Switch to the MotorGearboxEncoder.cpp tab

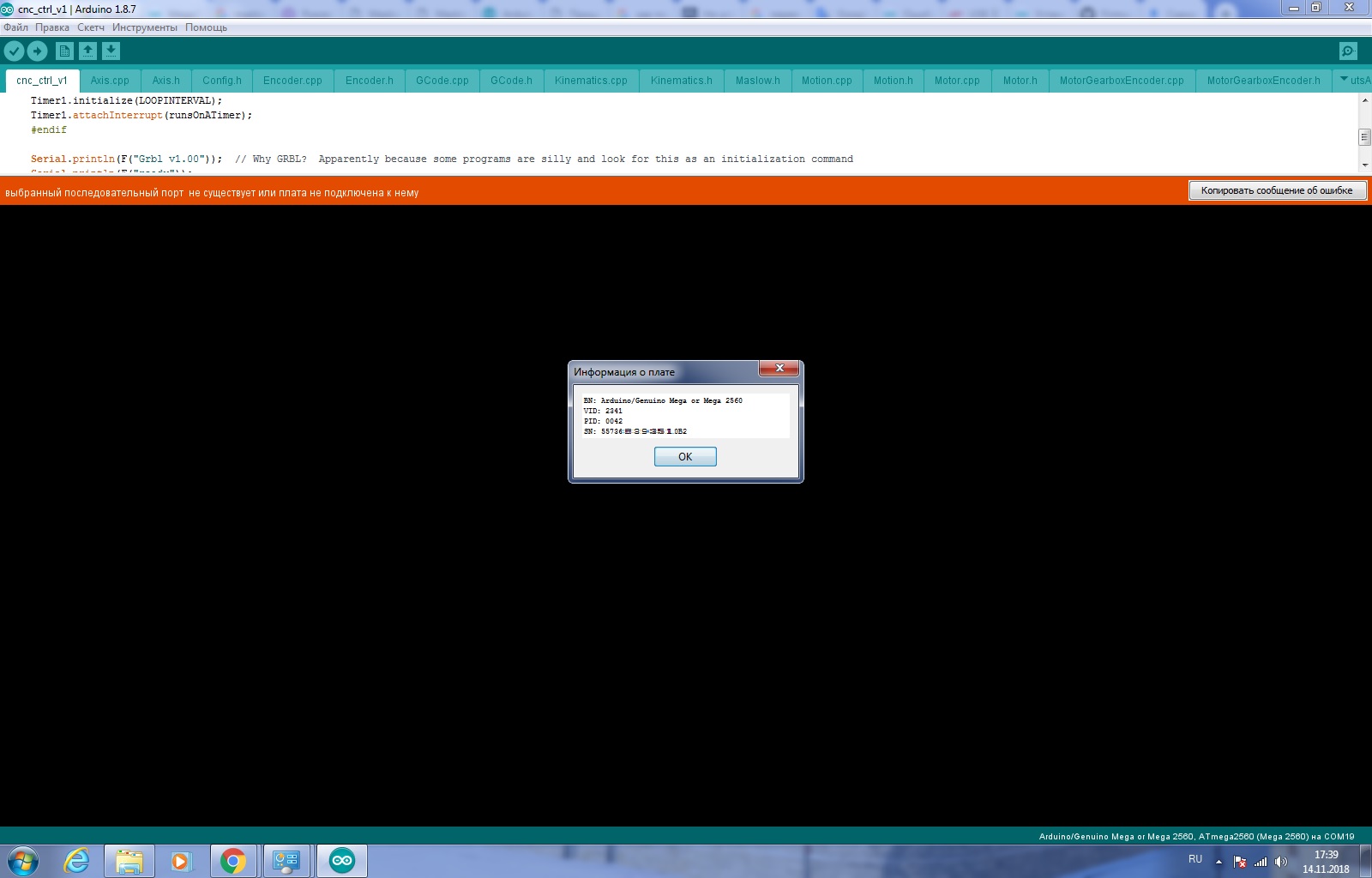point(1122,81)
